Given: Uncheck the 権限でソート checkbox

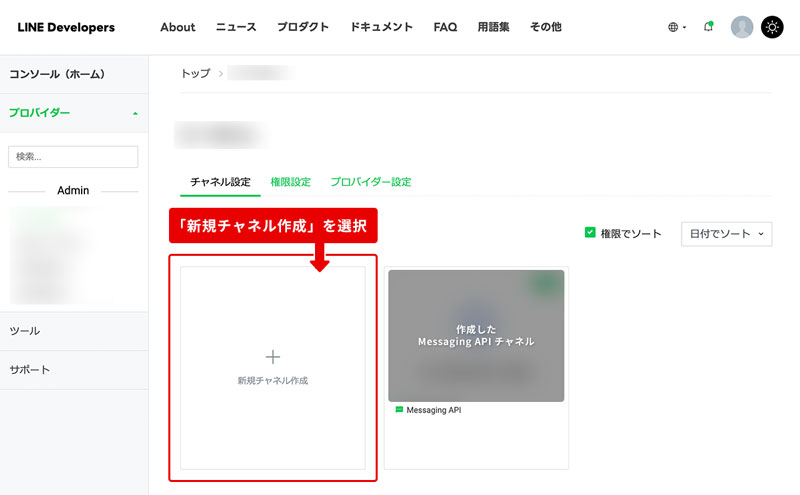Looking at the screenshot, I should pyautogui.click(x=590, y=233).
